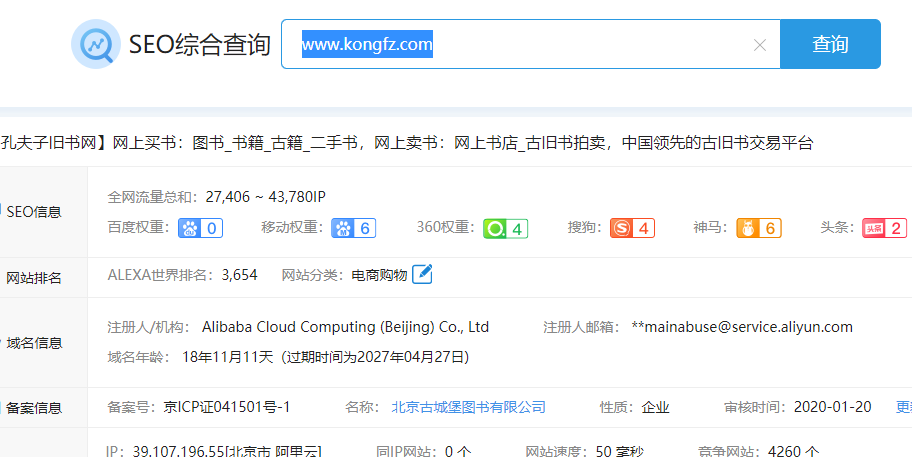912x457 pixels.
Task: Click the site title beginning with 孔夫子旧书网
Action: pos(407,142)
